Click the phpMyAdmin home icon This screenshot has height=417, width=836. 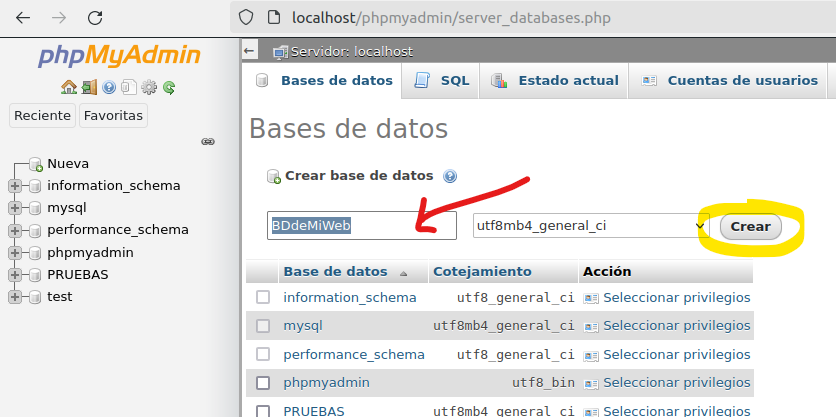pos(68,87)
